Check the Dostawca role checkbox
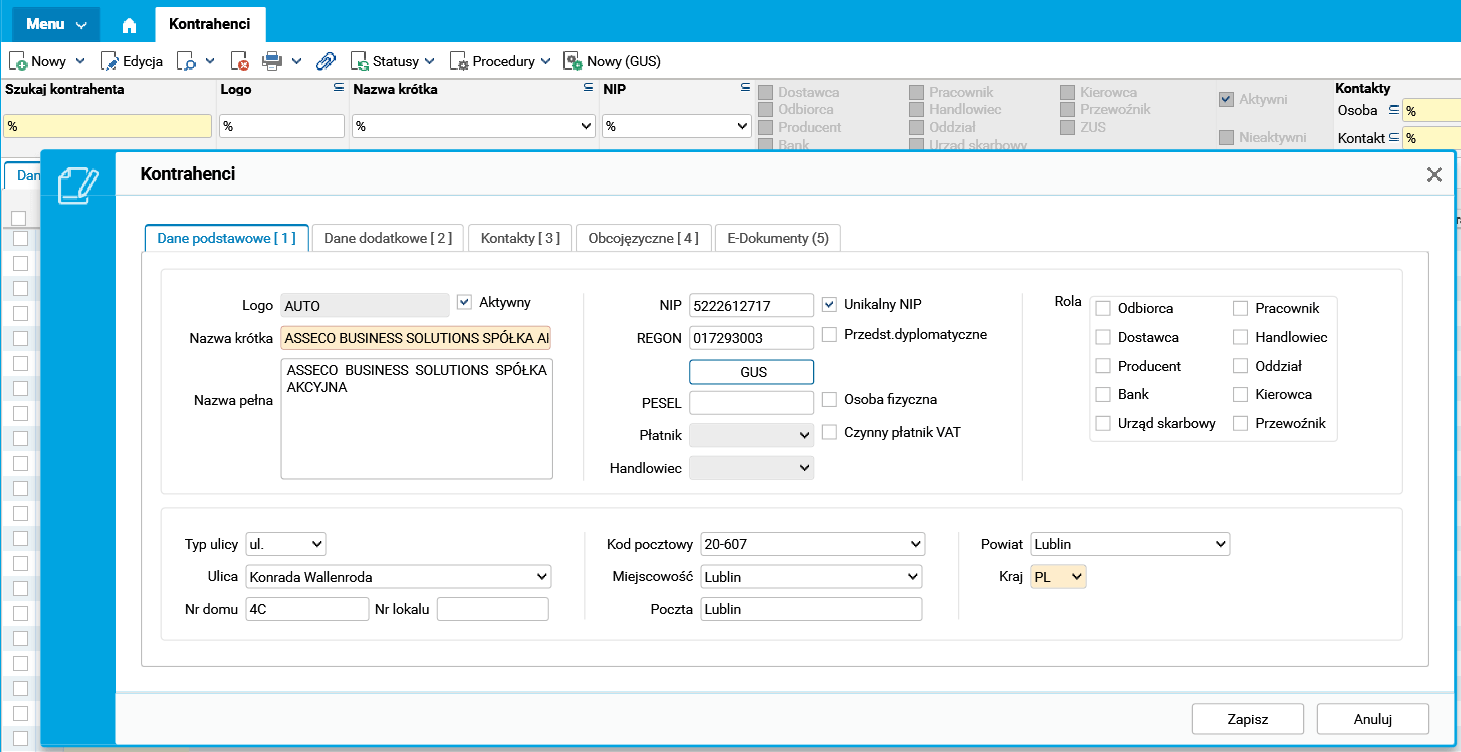This screenshot has width=1461, height=752. click(x=1103, y=337)
